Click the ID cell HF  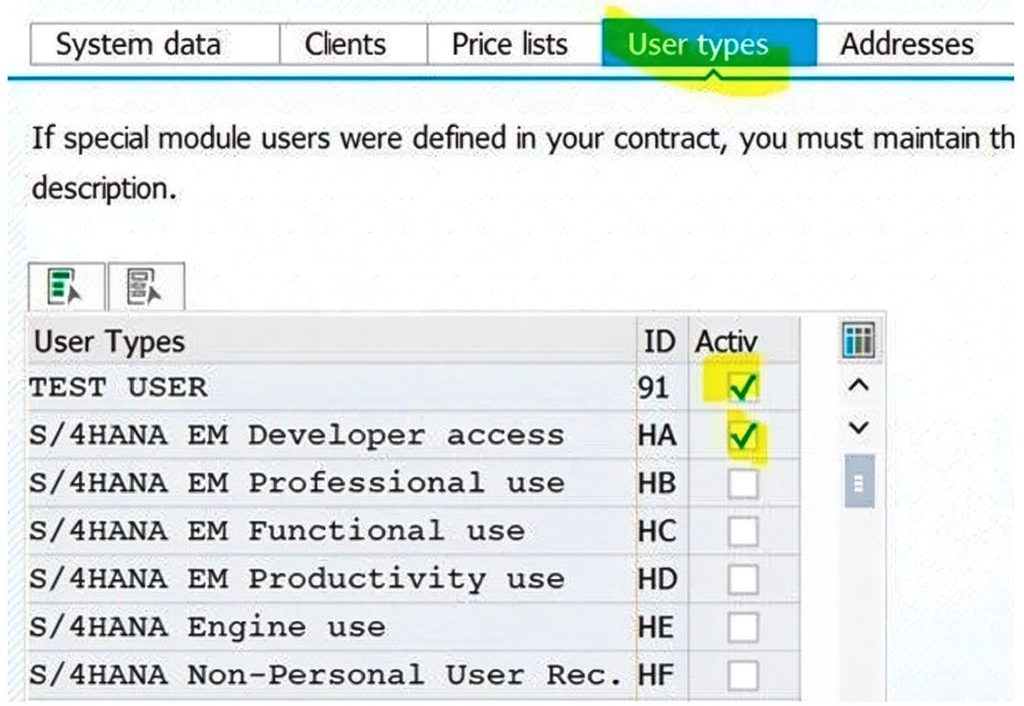coord(662,675)
